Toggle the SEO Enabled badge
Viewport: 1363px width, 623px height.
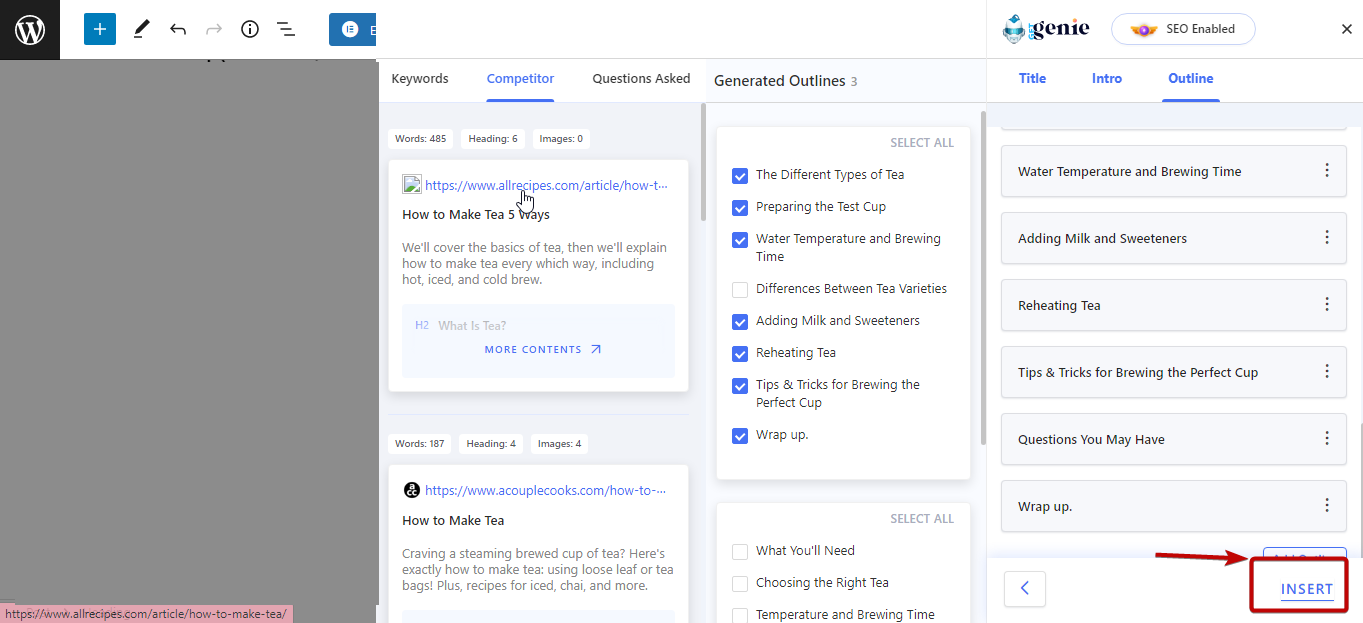point(1183,29)
